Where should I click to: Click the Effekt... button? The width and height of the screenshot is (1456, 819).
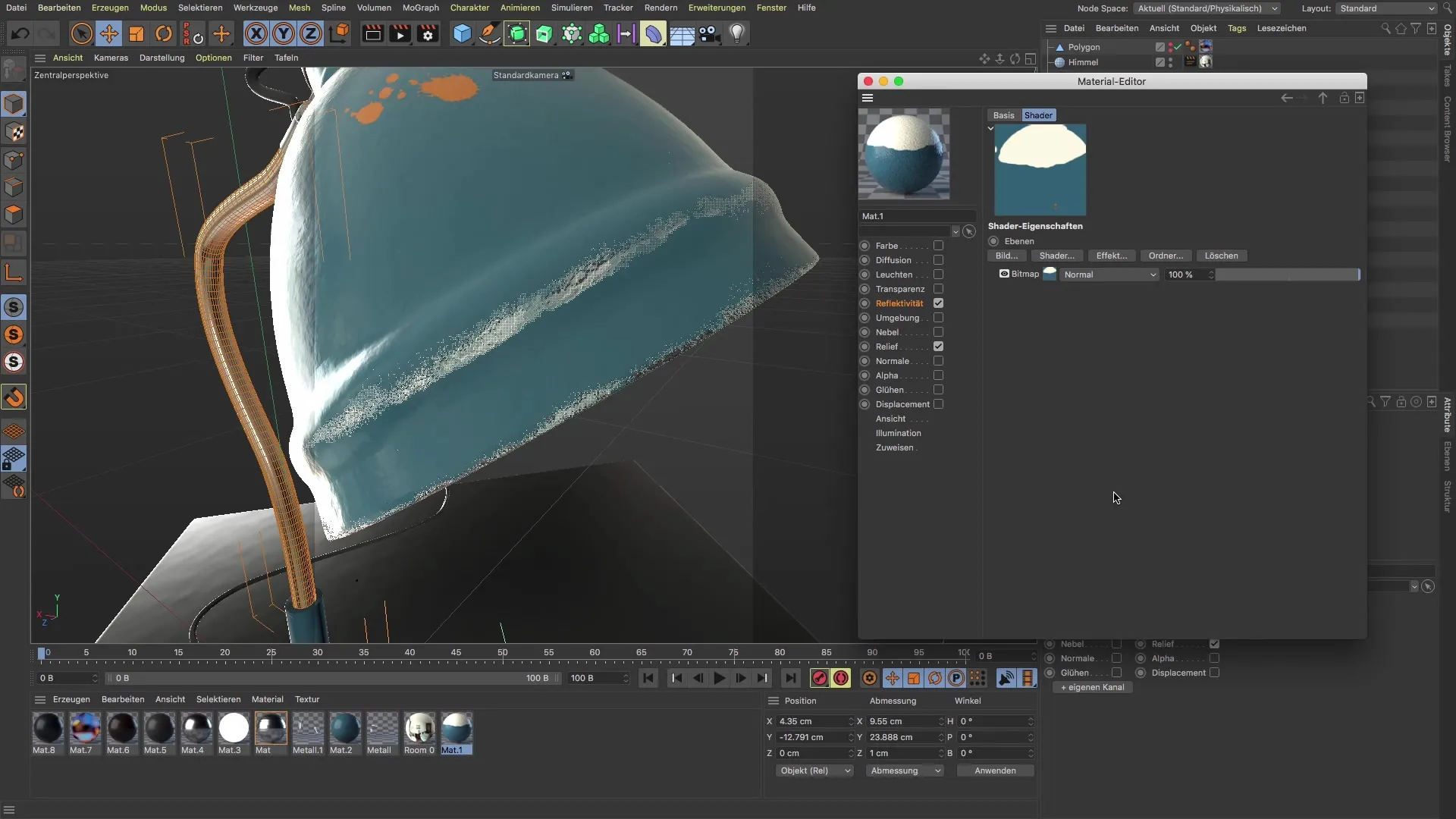click(1112, 256)
